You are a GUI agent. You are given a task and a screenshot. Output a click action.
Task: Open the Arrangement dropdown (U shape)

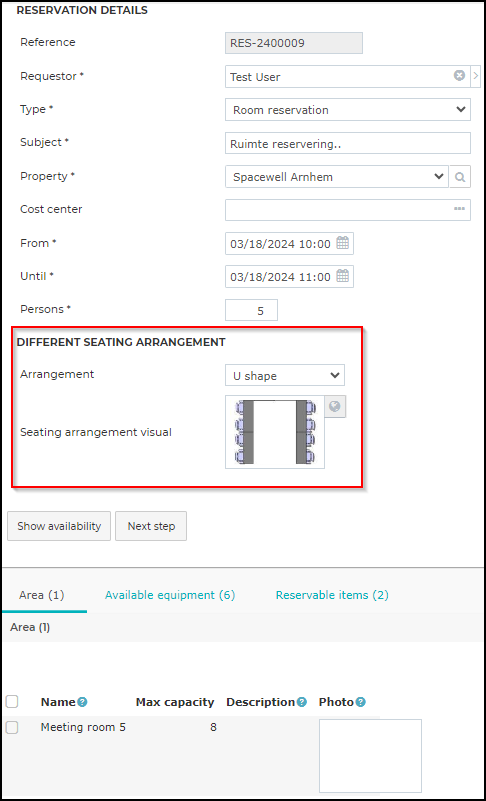[285, 375]
